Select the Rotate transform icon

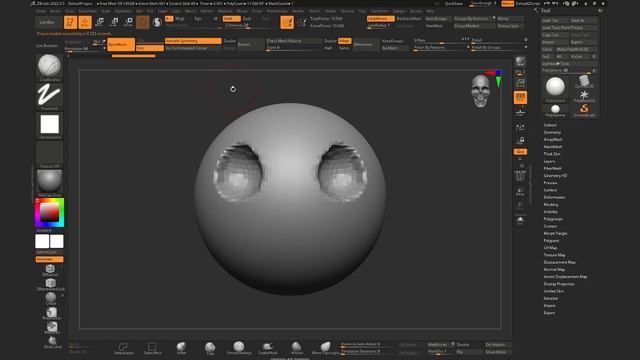click(x=129, y=22)
